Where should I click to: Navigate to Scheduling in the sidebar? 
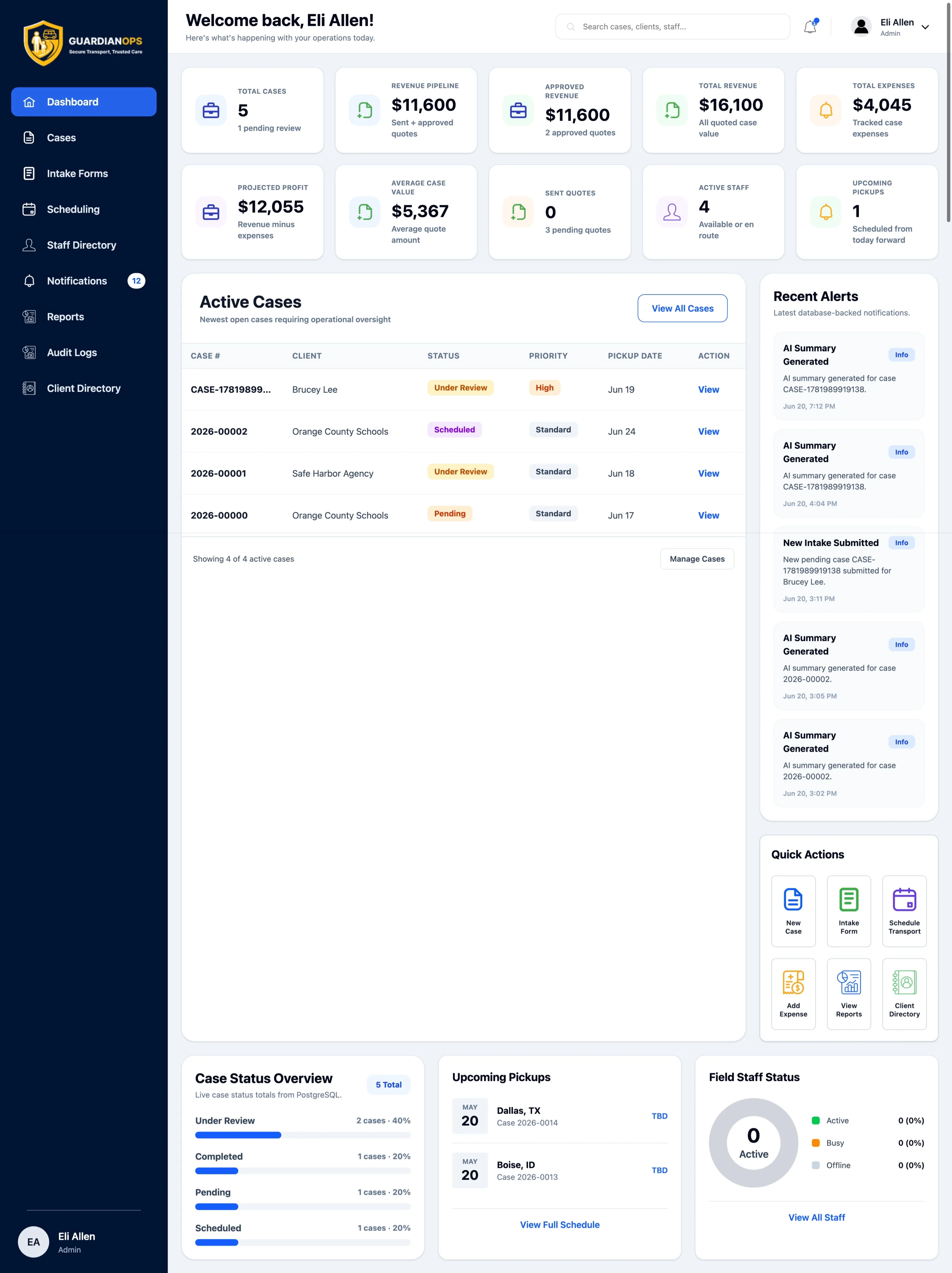pos(84,209)
